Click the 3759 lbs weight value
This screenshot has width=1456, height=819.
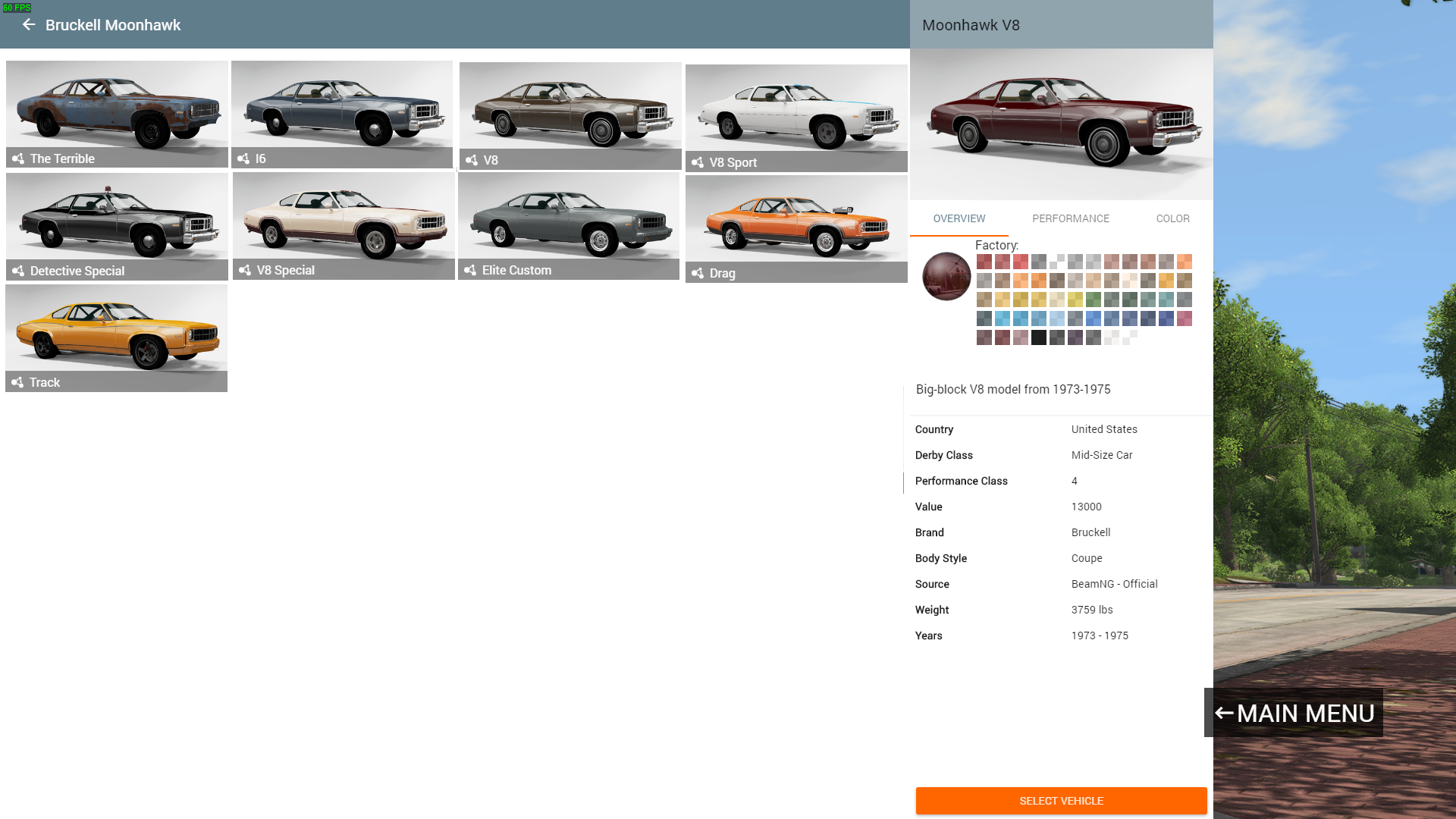click(1092, 610)
